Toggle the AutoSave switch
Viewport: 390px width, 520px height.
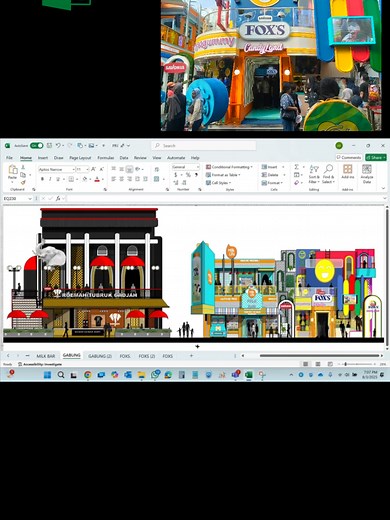tap(36, 146)
